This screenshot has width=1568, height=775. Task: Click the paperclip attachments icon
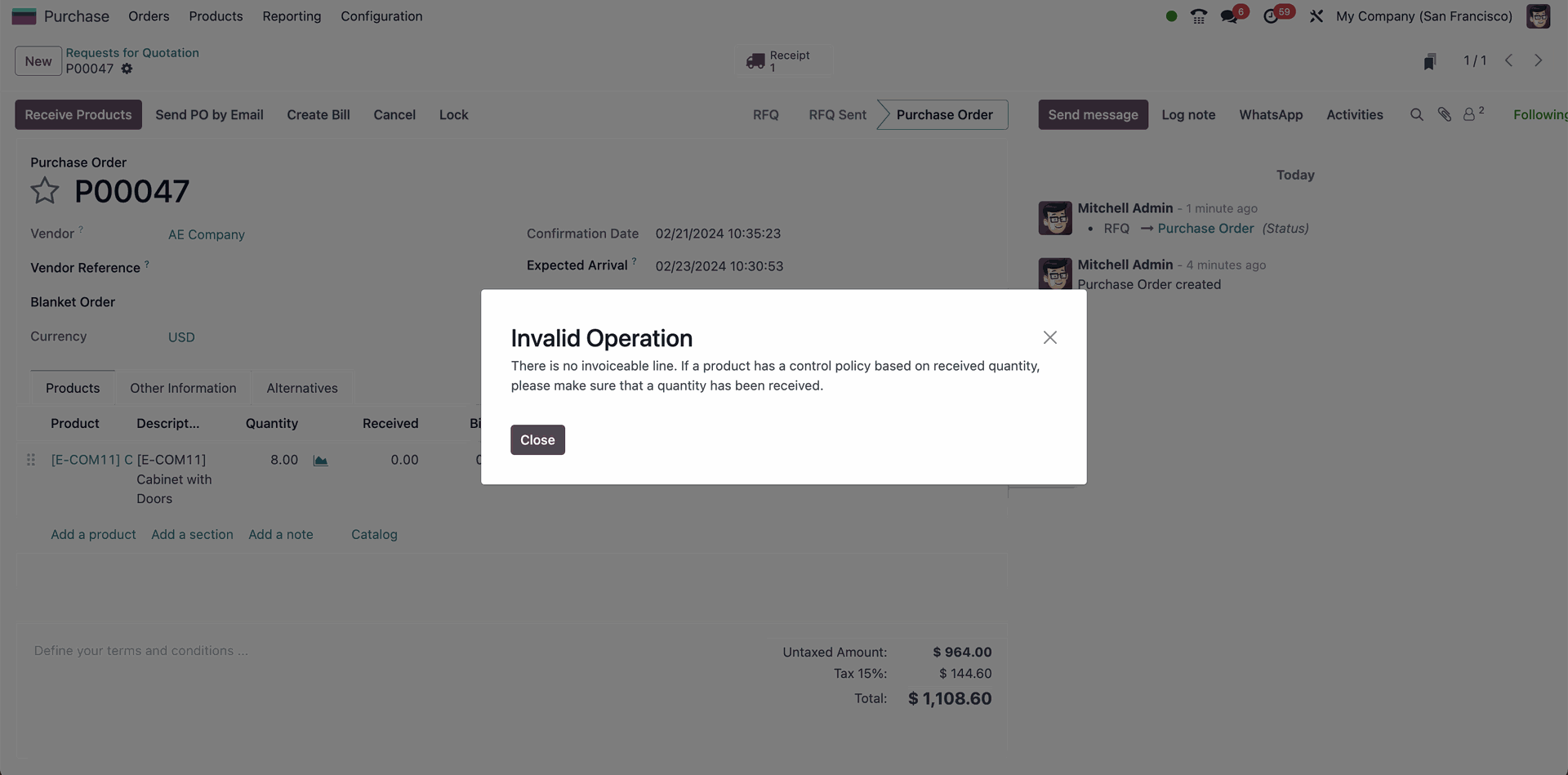(1444, 115)
